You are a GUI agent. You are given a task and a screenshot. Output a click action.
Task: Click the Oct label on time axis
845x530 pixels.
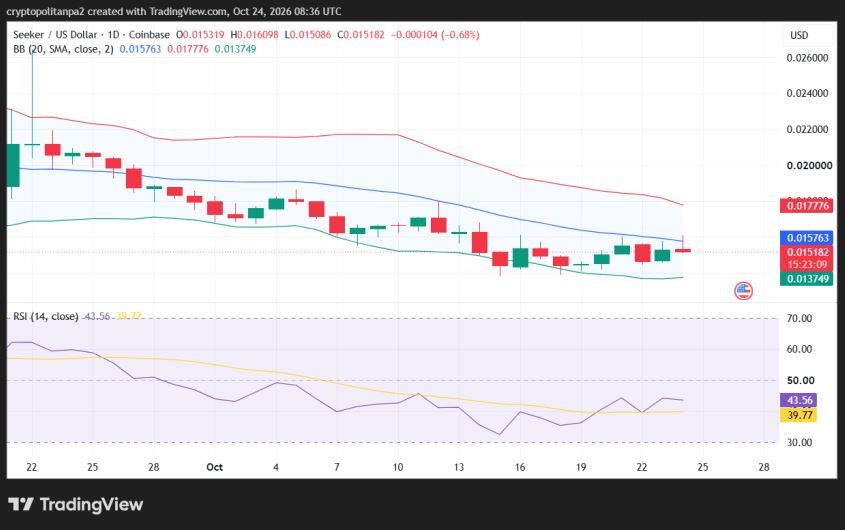point(214,467)
